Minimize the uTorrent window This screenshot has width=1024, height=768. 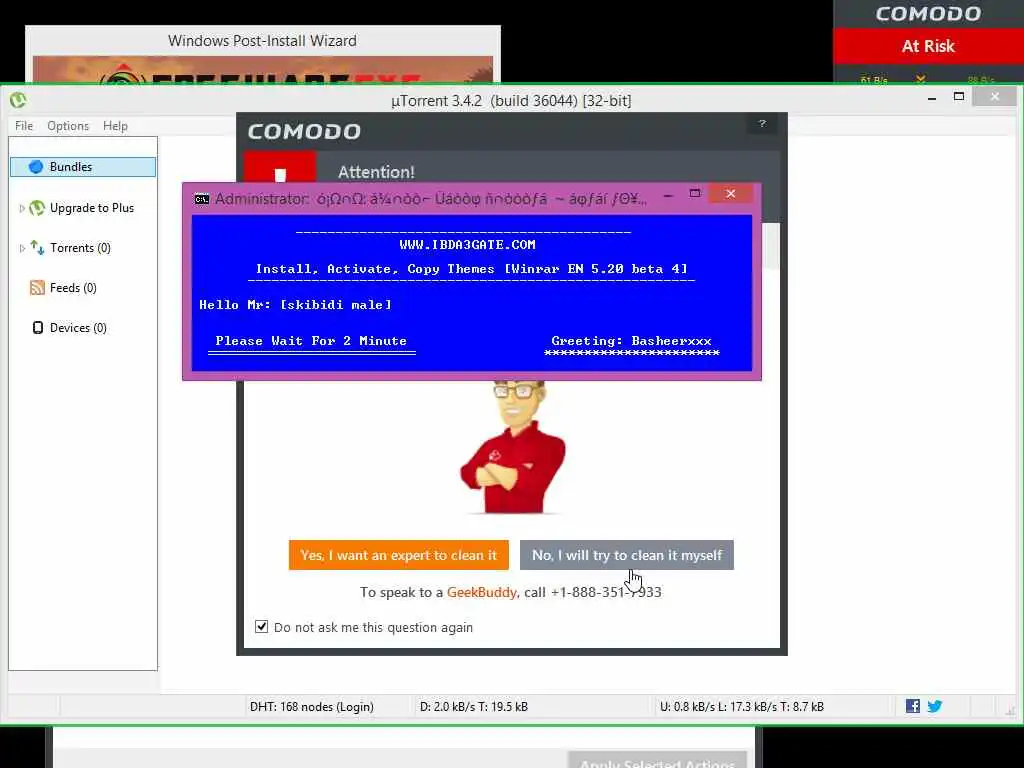pyautogui.click(x=932, y=98)
